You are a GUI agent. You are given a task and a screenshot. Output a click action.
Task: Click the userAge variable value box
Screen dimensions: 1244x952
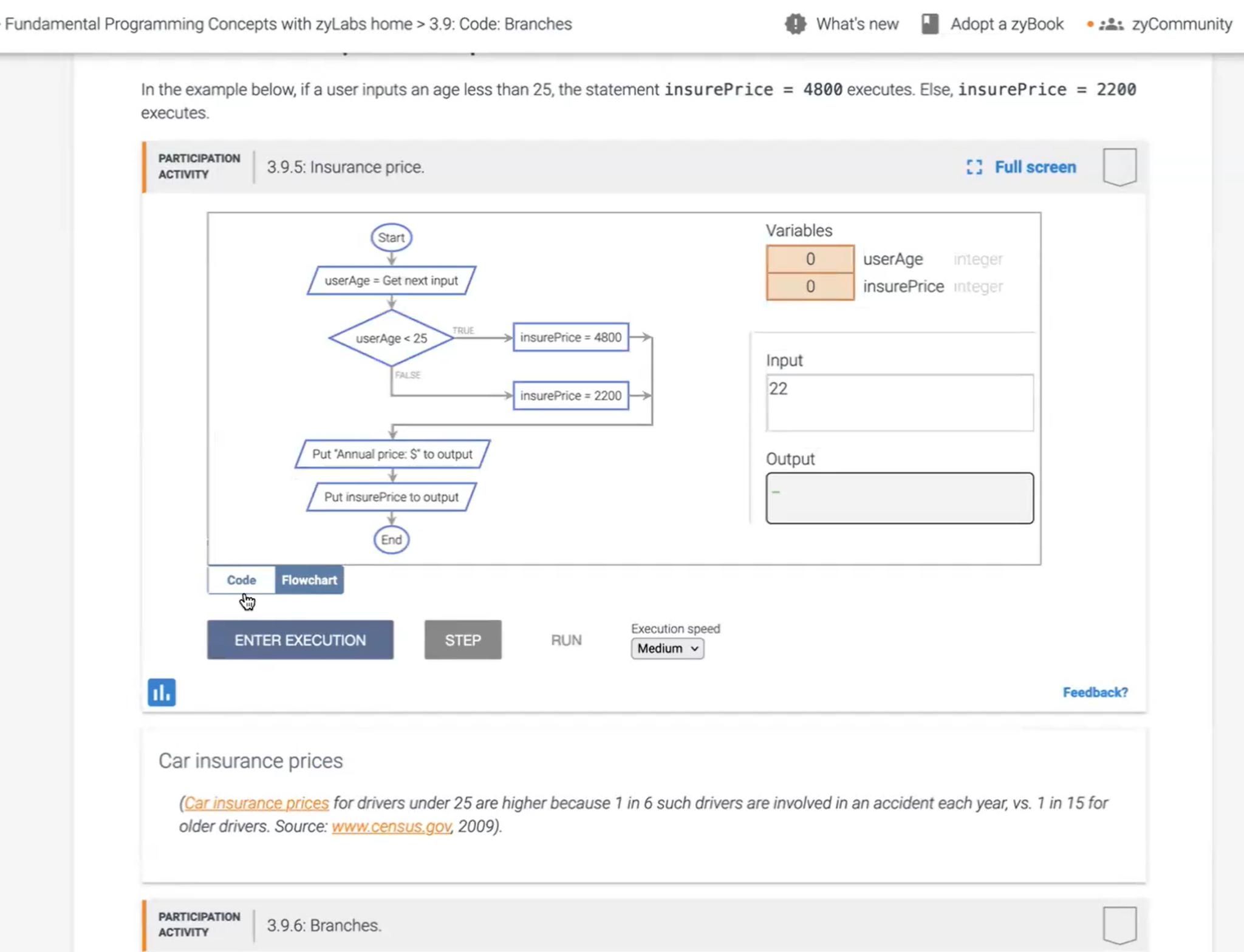(810, 259)
